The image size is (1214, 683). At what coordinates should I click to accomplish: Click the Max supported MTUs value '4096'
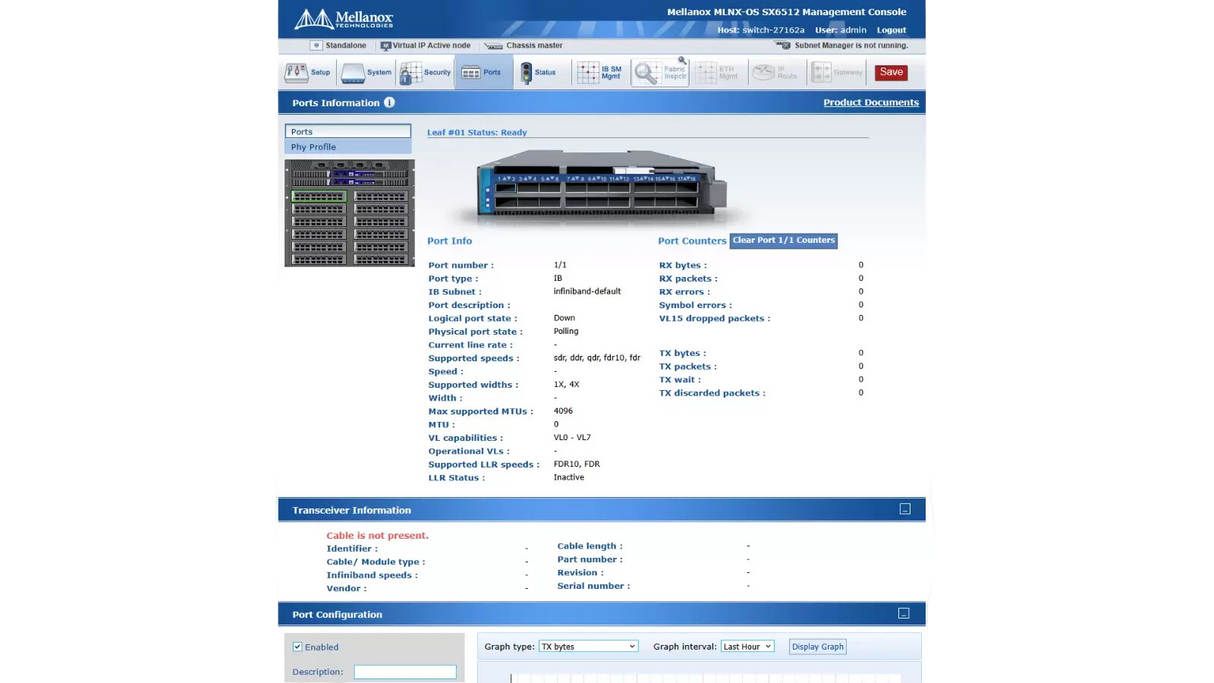[x=563, y=411]
